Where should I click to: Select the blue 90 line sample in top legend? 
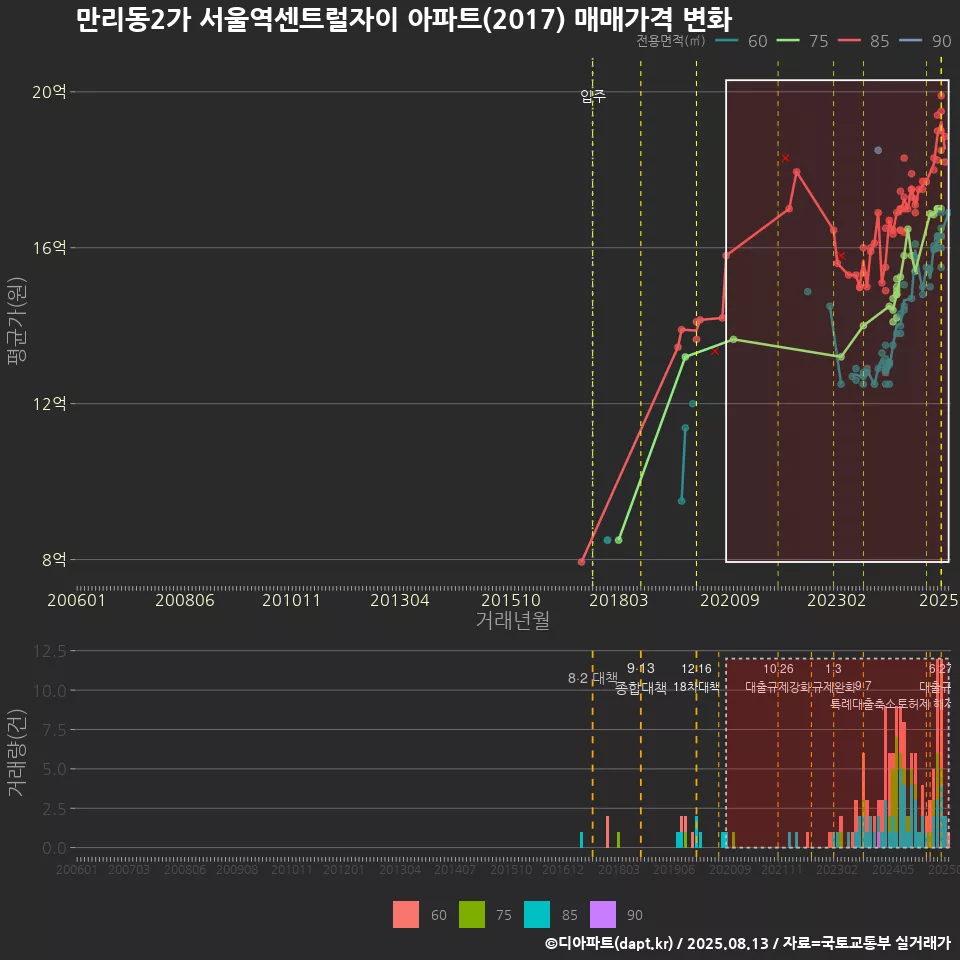tap(910, 41)
